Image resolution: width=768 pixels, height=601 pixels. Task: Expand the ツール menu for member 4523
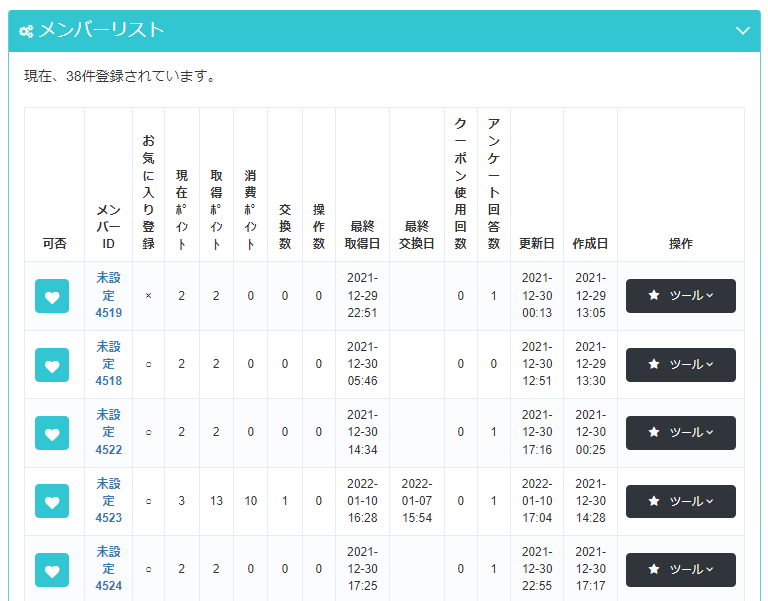click(x=680, y=501)
